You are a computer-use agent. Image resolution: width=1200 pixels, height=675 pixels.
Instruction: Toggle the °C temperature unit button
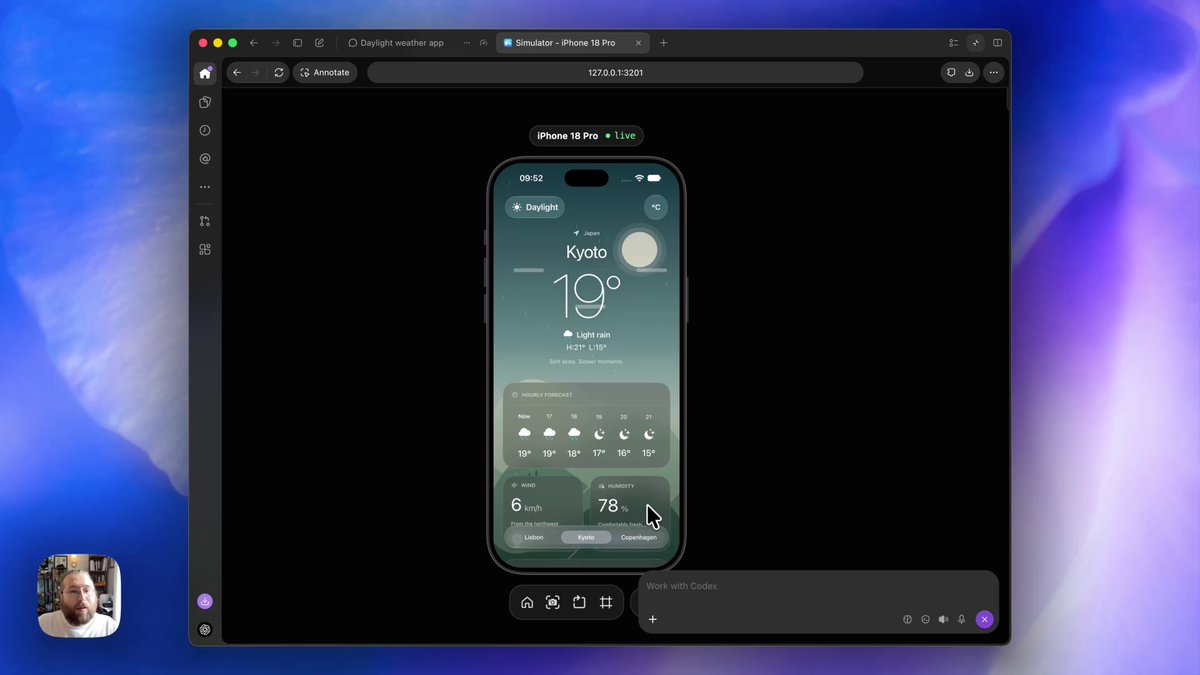[656, 207]
